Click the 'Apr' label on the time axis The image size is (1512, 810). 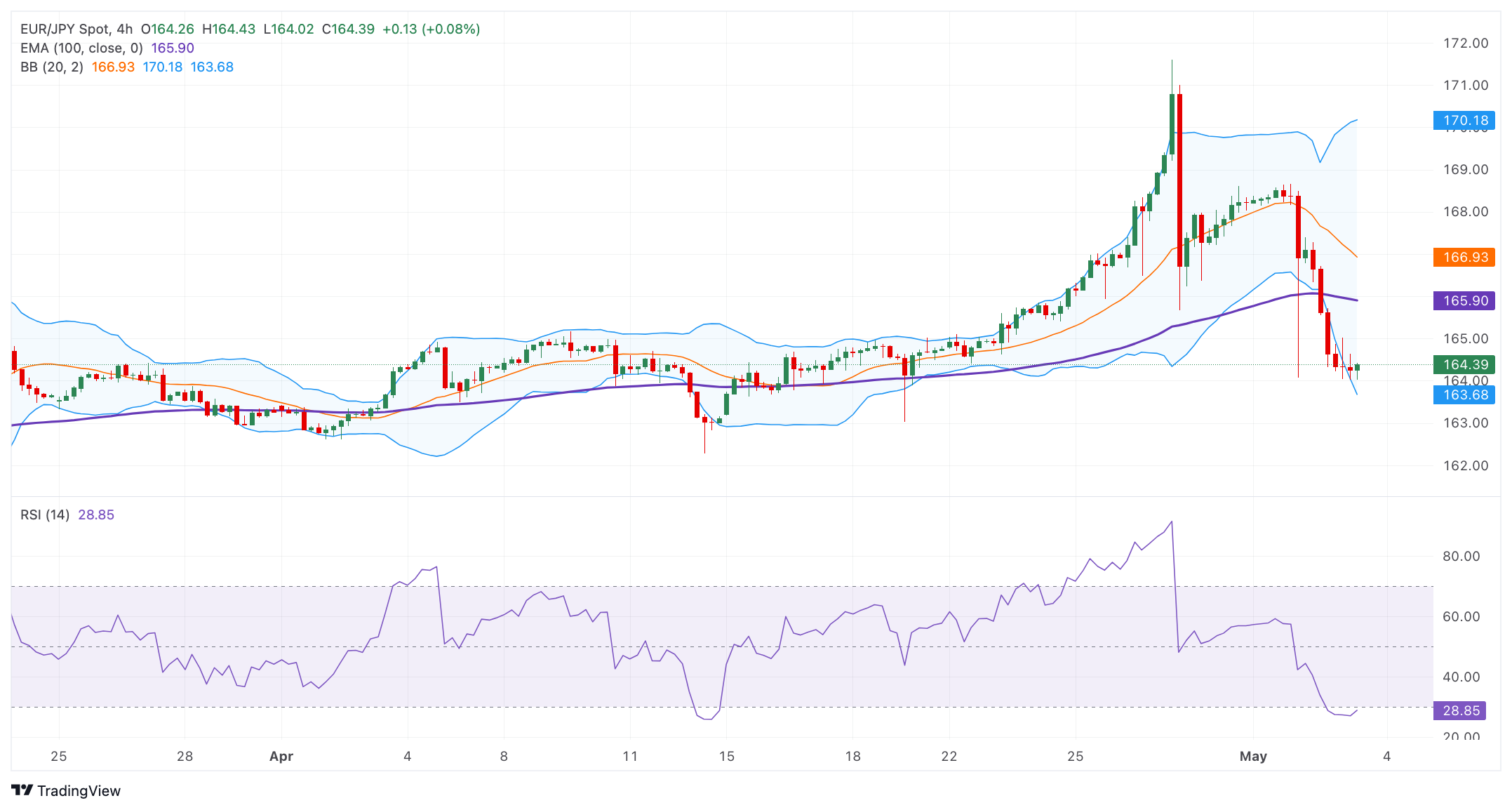[x=281, y=757]
